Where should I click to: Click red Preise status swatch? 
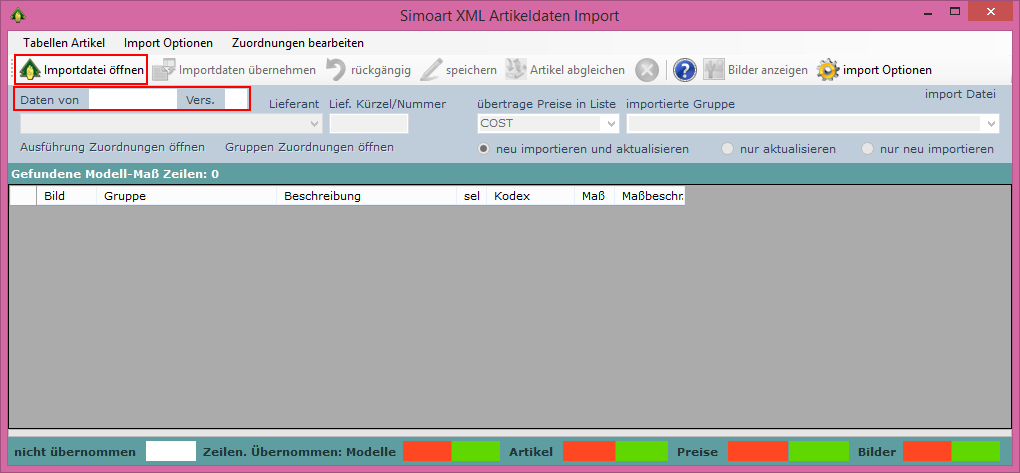click(758, 451)
